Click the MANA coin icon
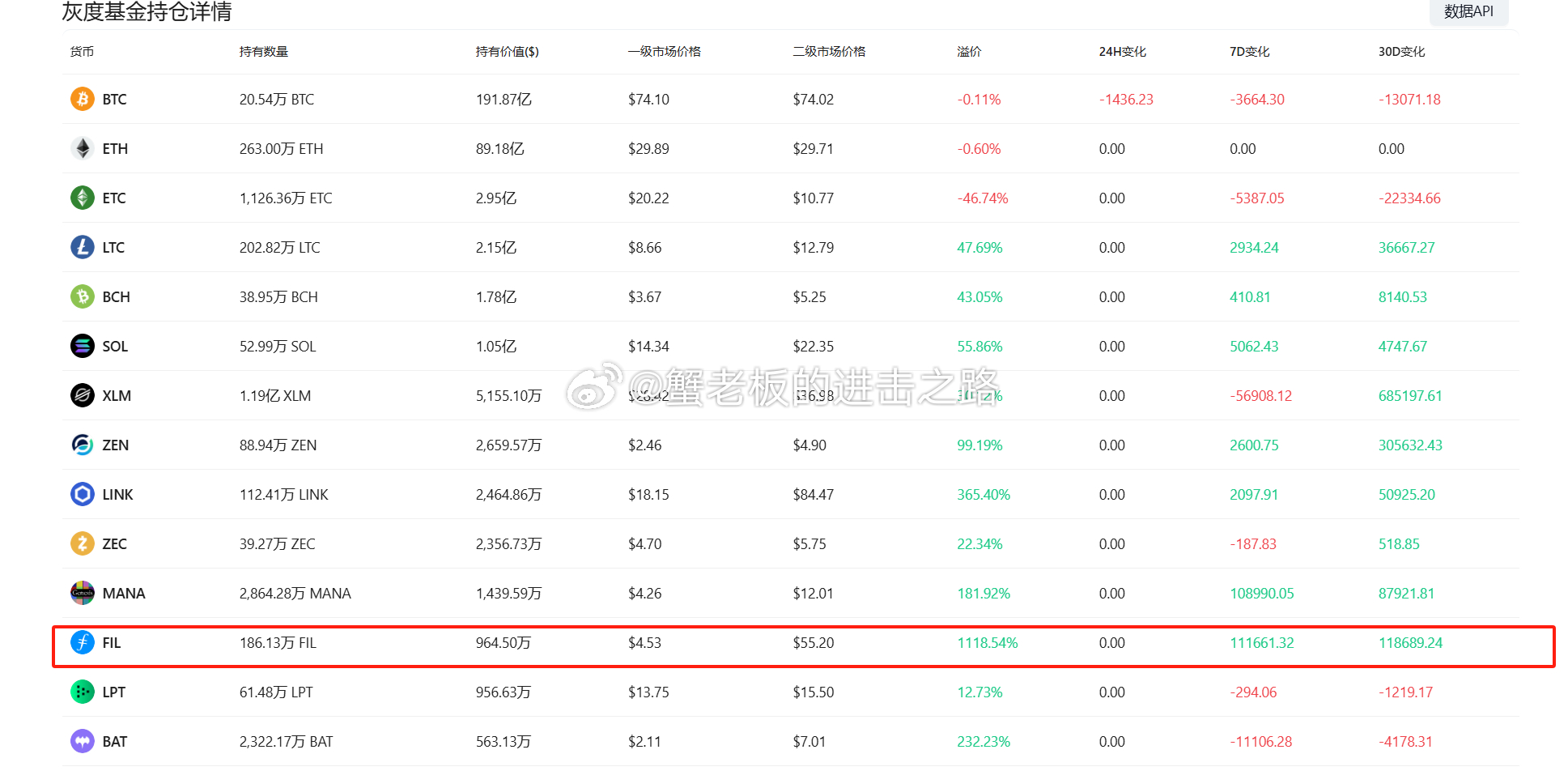 (83, 593)
